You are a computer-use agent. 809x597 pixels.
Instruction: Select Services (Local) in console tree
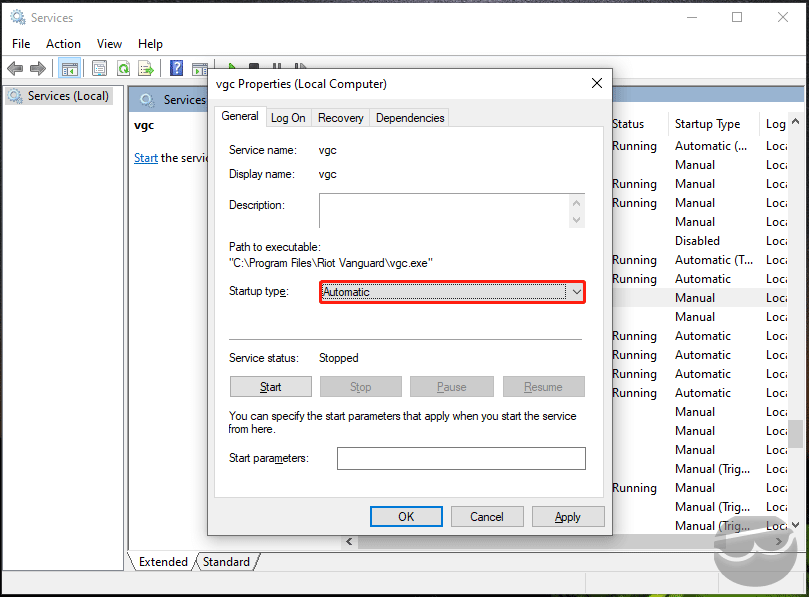(58, 96)
